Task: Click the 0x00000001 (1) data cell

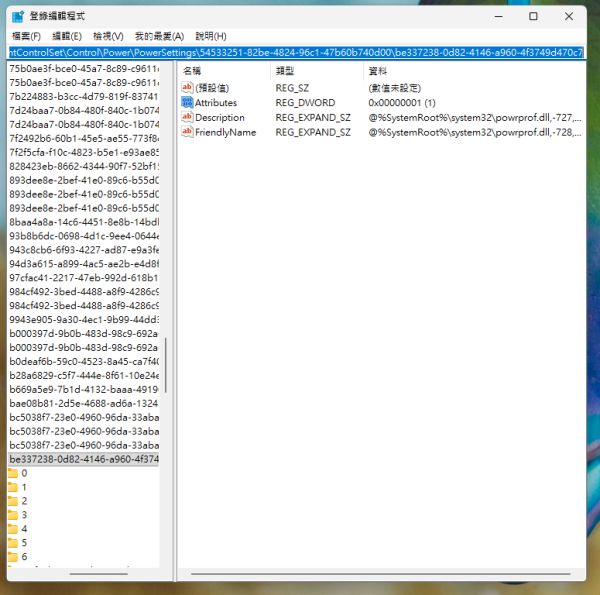Action: [x=402, y=103]
